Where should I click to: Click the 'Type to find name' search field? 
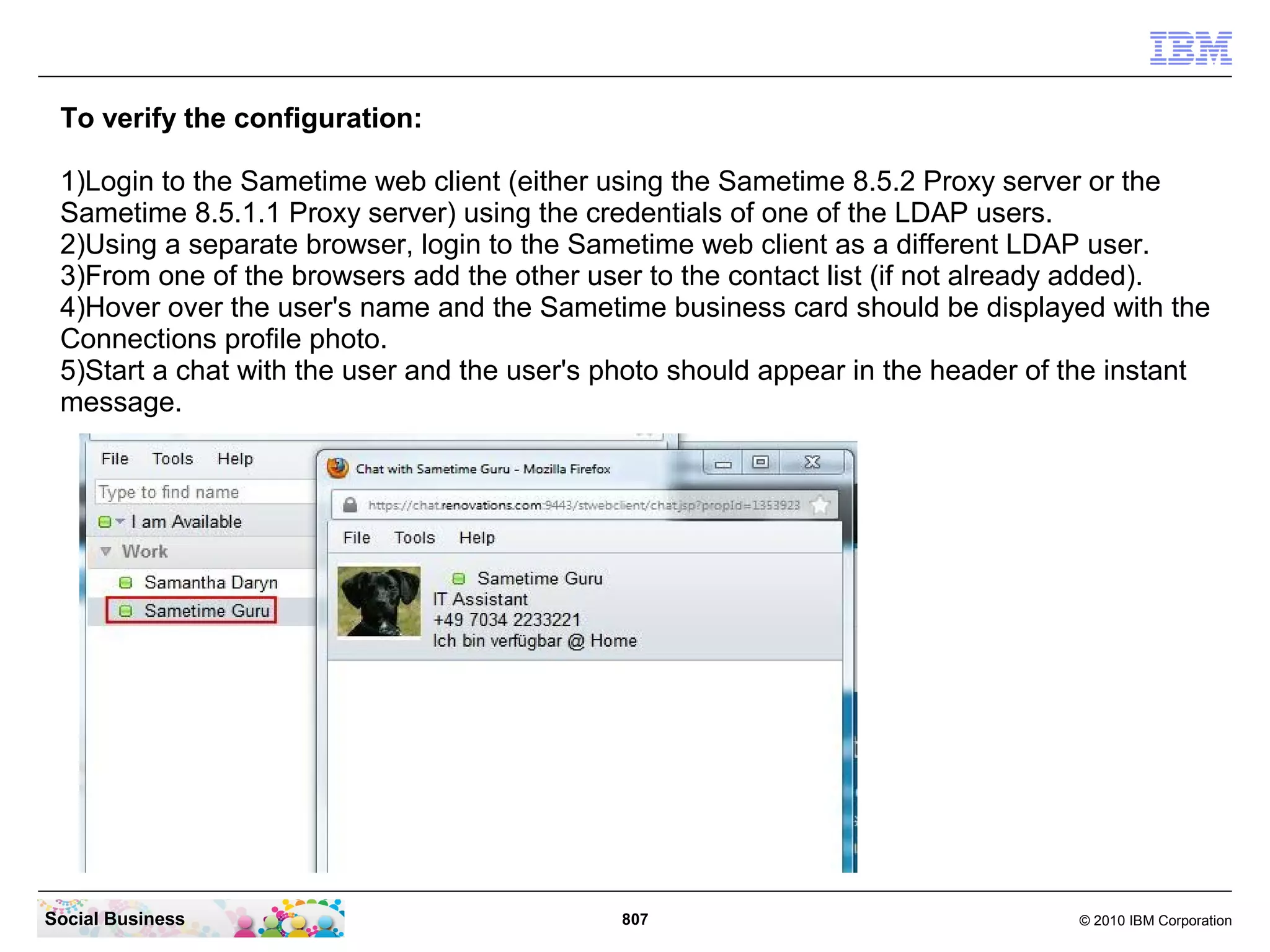pyautogui.click(x=206, y=492)
